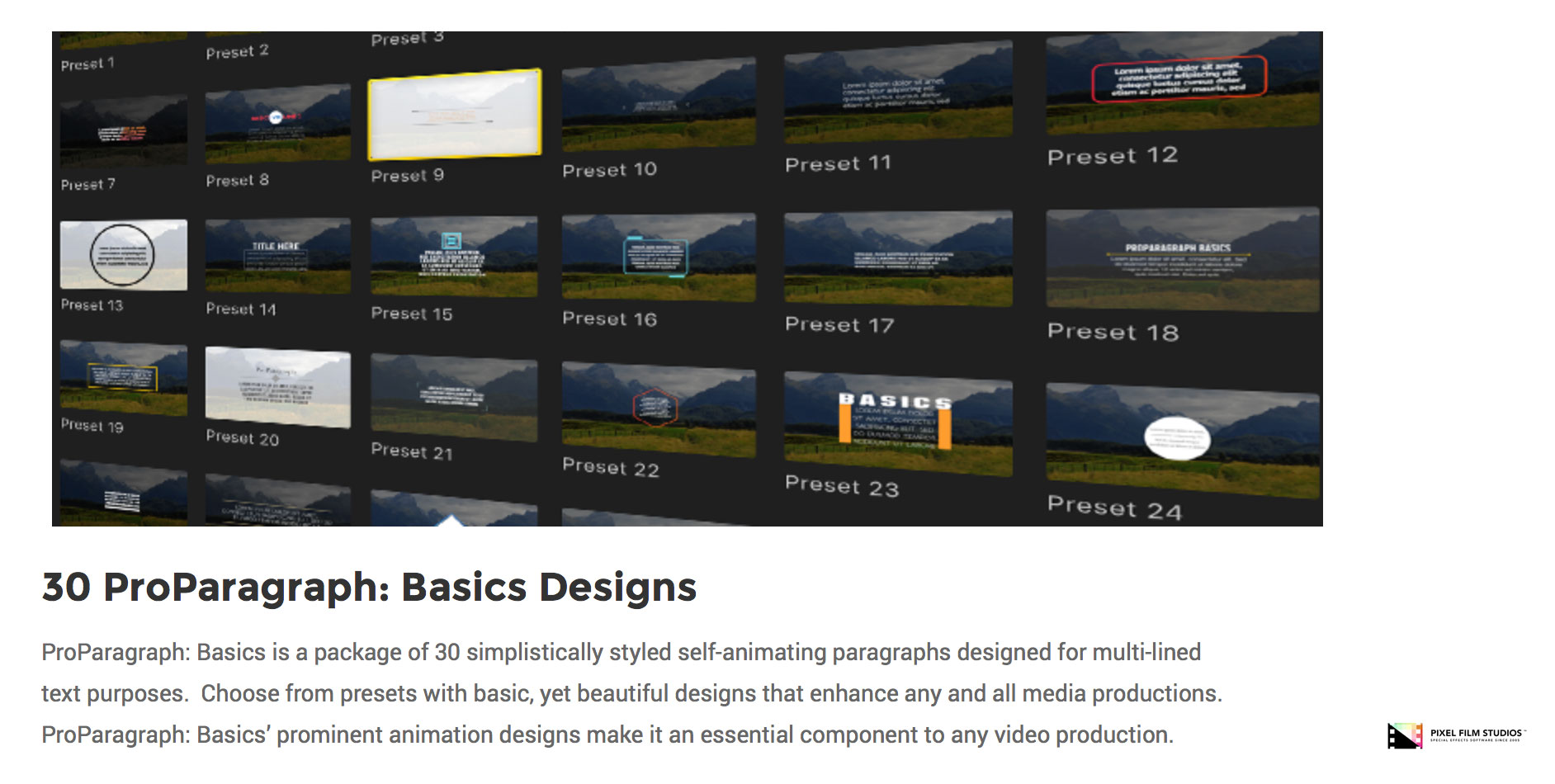The image size is (1555, 784).
Task: Open the Pixel Film Studios logo
Action: click(x=1457, y=735)
